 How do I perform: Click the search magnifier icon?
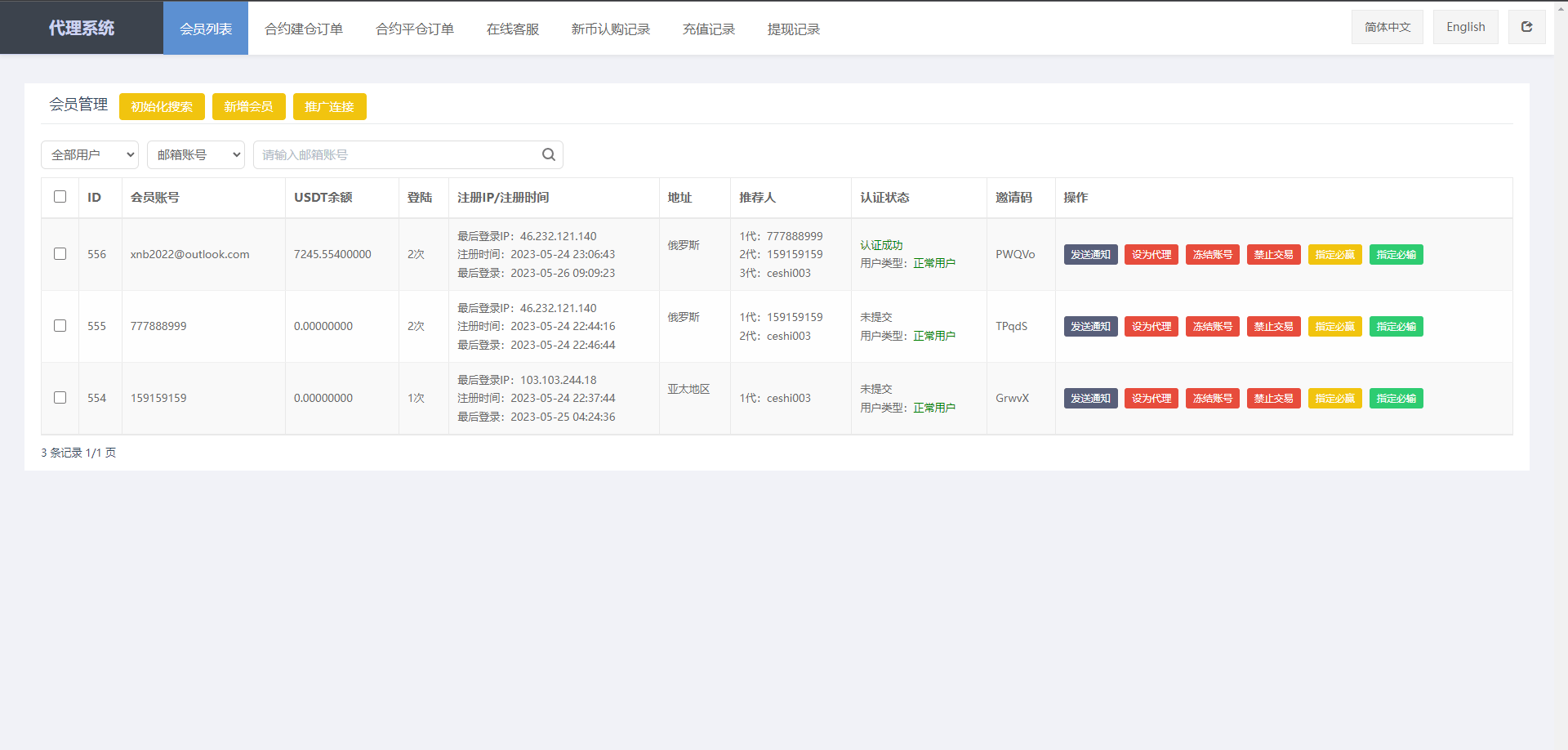pos(548,154)
